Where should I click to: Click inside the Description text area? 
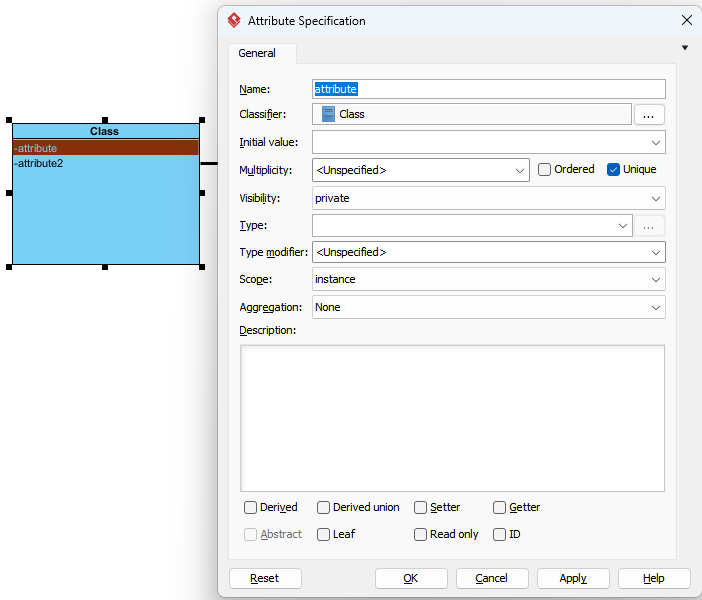coord(452,418)
